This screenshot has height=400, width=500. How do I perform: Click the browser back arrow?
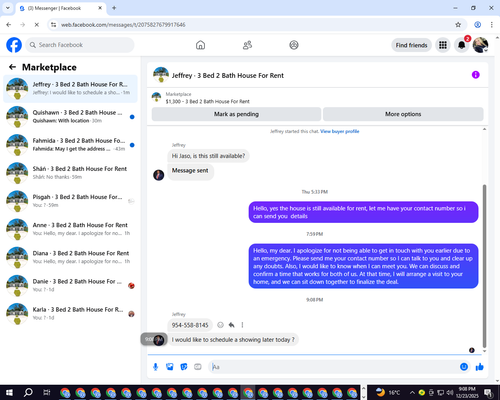(x=9, y=25)
